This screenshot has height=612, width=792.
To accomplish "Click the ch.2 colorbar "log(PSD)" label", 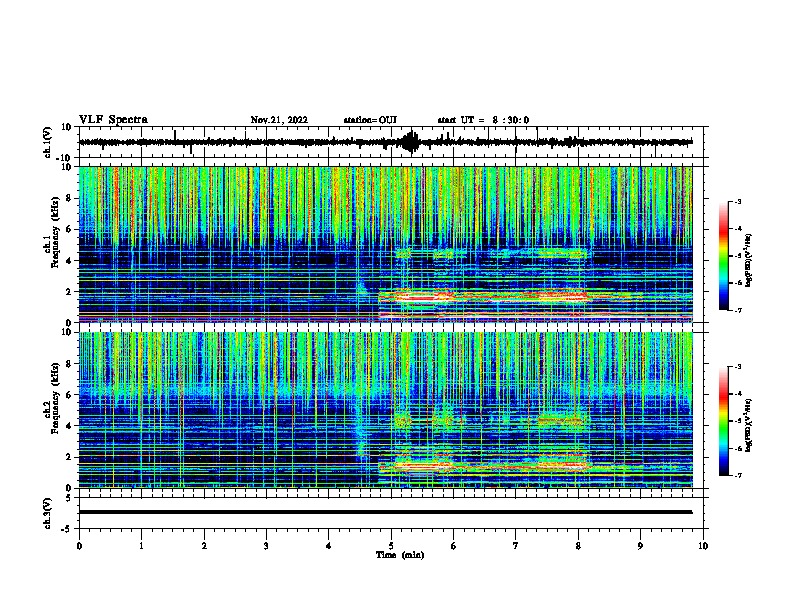I will point(749,425).
